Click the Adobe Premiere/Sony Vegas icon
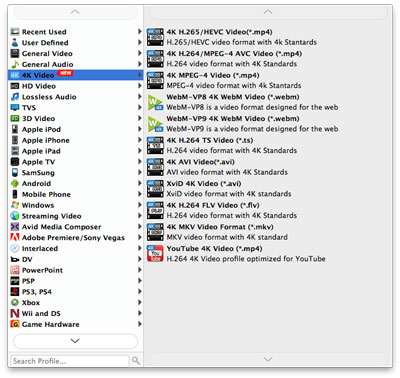 pyautogui.click(x=15, y=237)
